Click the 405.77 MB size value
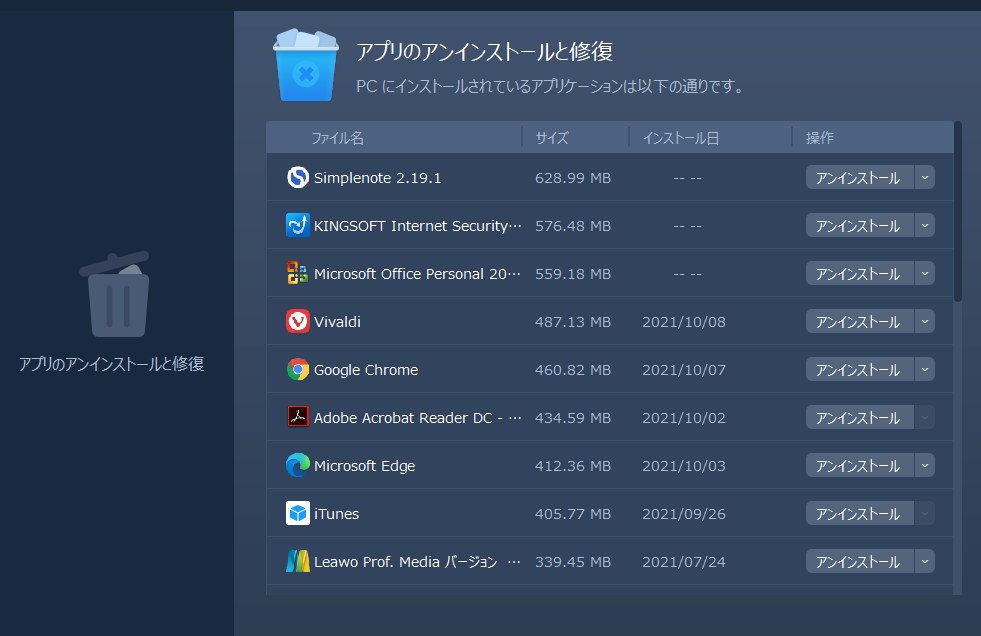This screenshot has height=636, width=981. [572, 514]
